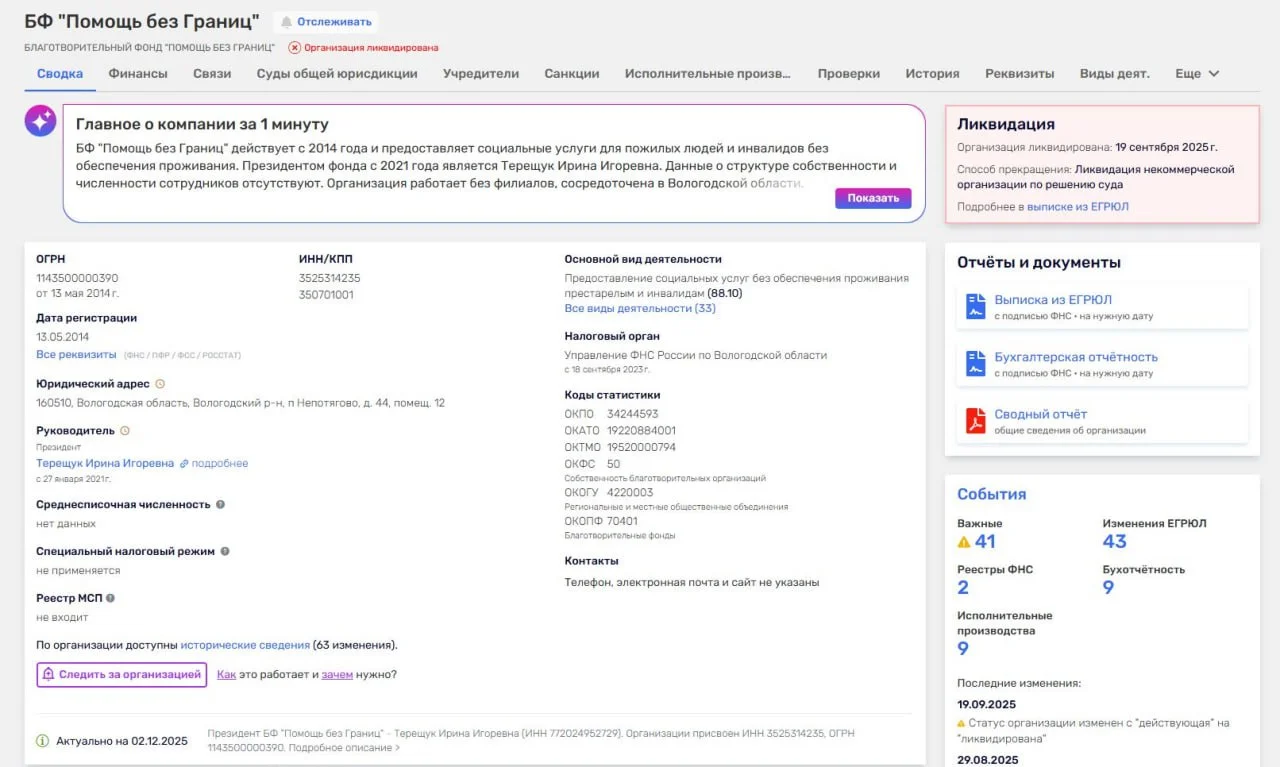
Task: Click the purple AI sparkle icon
Action: (40, 121)
